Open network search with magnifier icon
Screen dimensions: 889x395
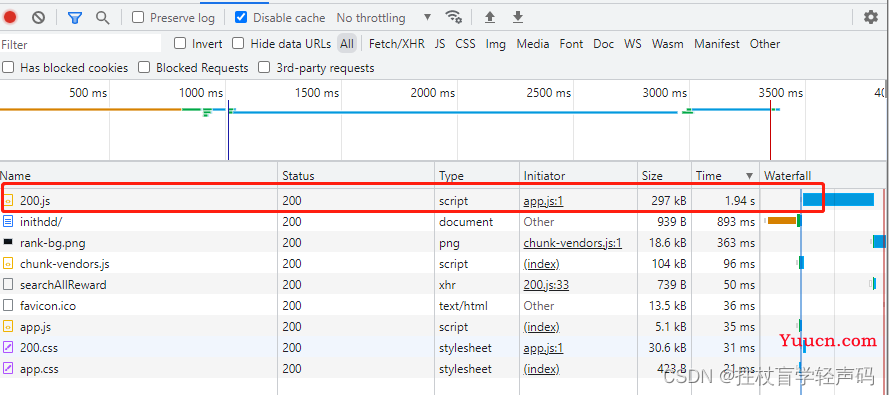103,18
